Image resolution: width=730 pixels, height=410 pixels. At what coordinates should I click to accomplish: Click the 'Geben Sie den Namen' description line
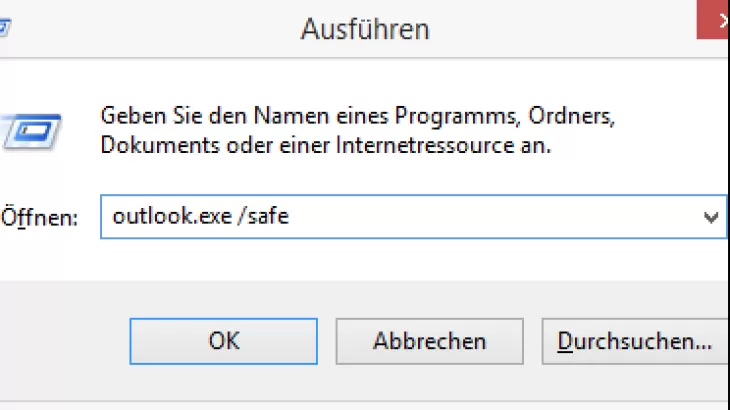tap(357, 116)
